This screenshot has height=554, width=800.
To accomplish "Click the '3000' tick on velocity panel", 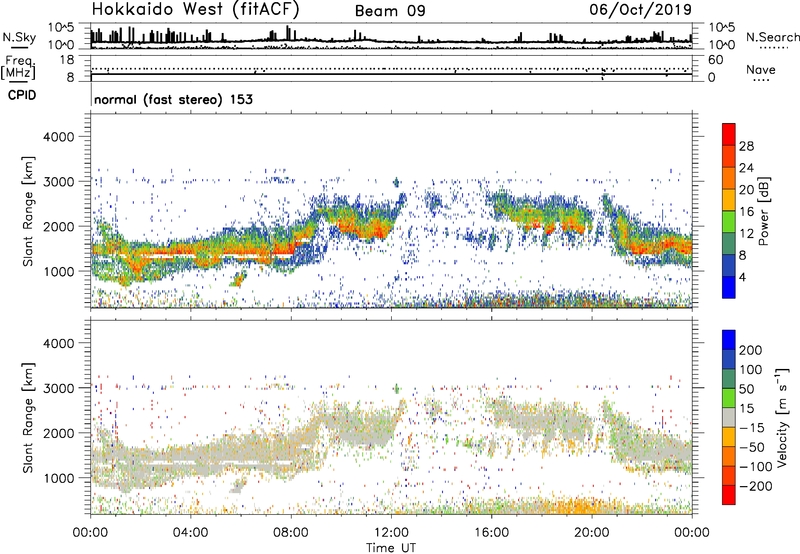I will coord(59,388).
